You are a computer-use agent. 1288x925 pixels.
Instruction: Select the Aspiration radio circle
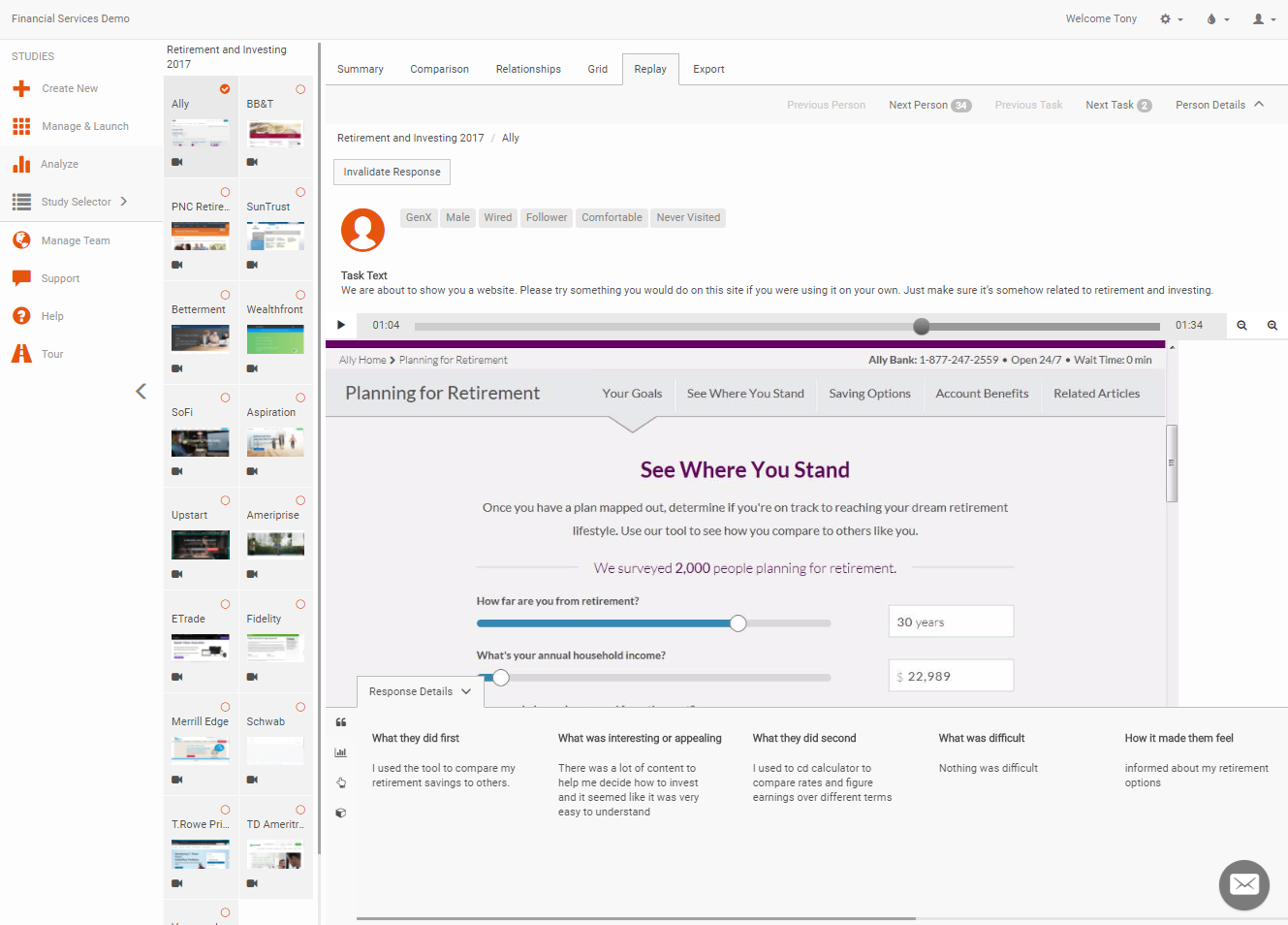300,398
